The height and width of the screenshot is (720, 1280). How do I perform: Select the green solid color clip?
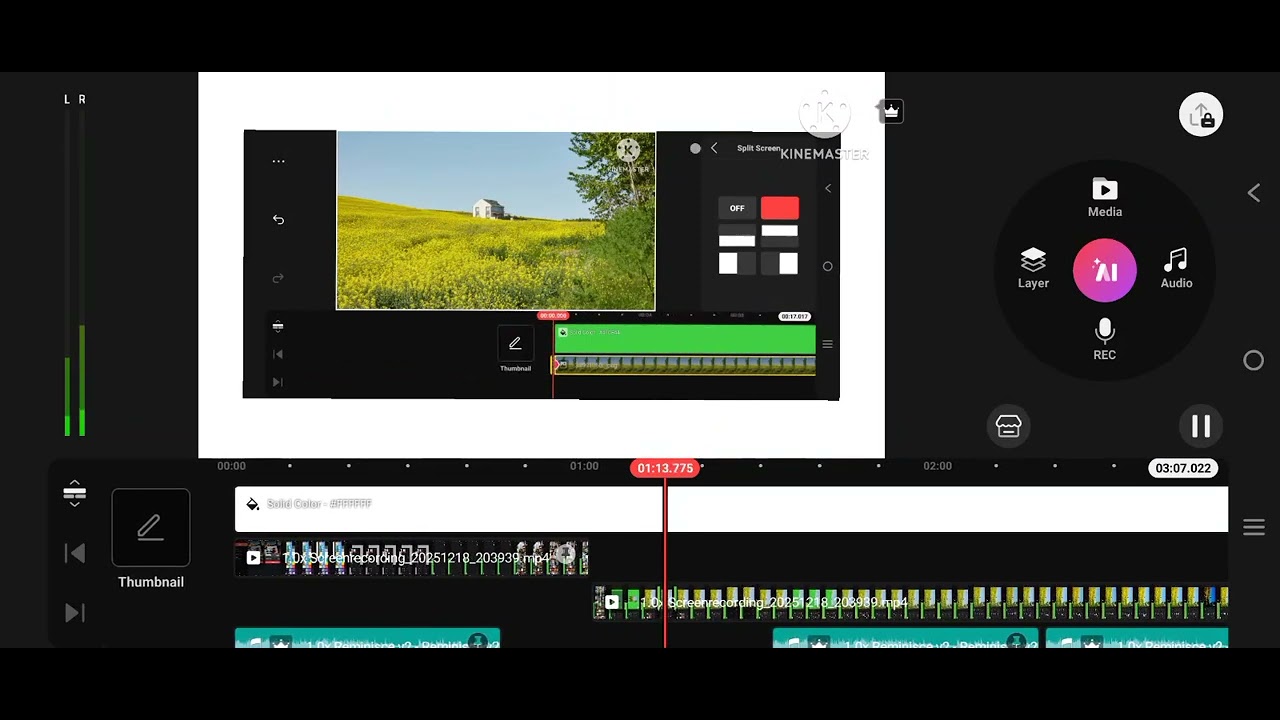click(685, 339)
